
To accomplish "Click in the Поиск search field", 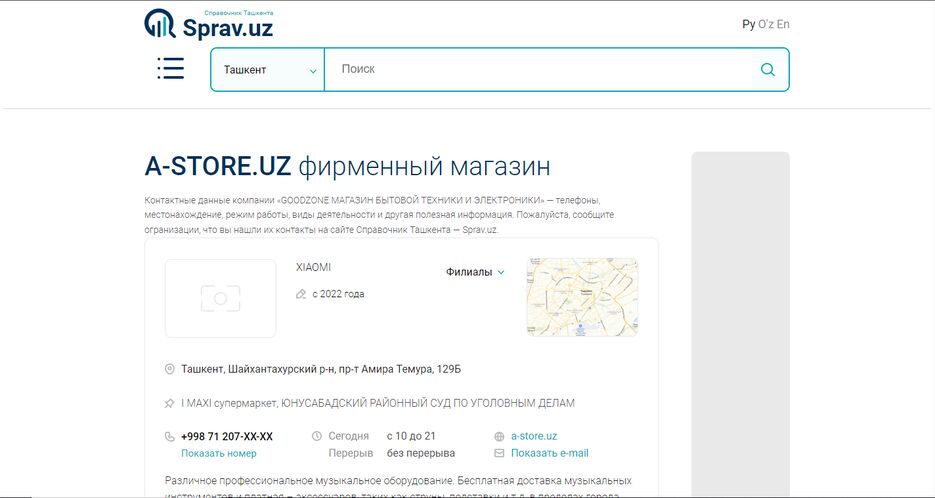I will point(540,69).
